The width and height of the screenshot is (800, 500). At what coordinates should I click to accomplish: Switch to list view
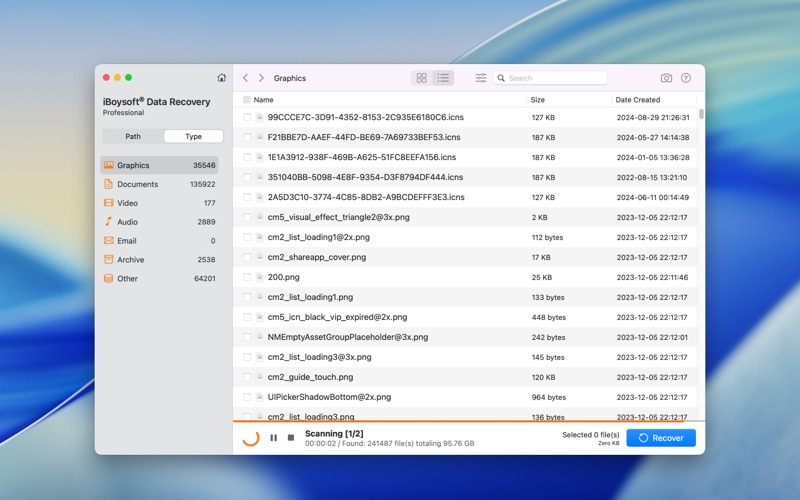pyautogui.click(x=443, y=78)
